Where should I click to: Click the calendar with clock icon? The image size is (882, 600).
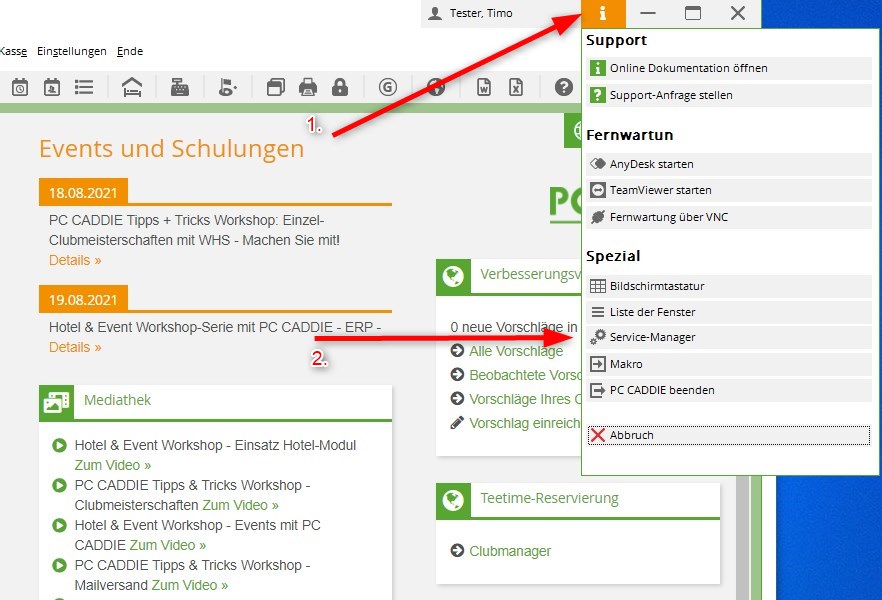(x=20, y=87)
